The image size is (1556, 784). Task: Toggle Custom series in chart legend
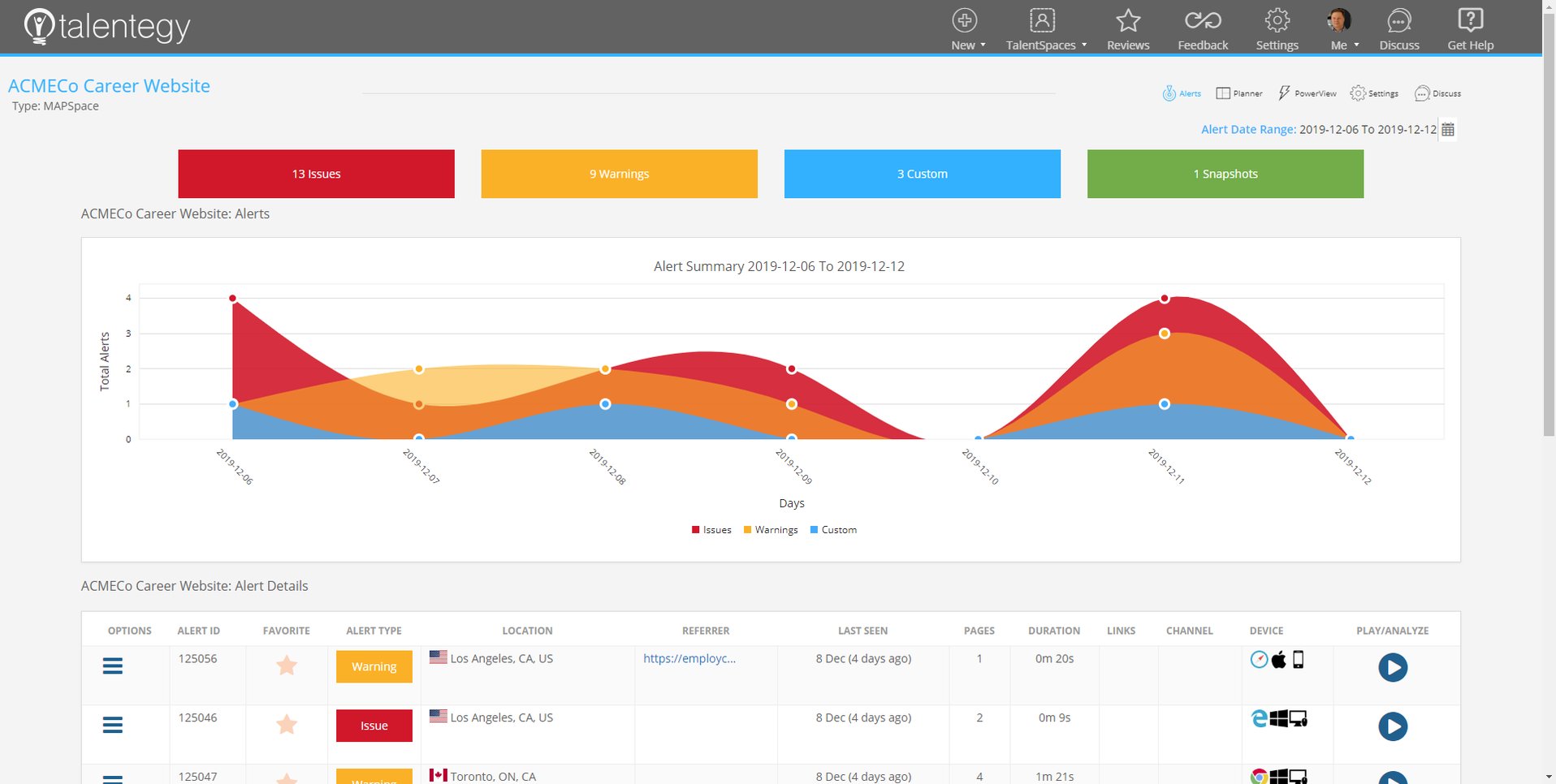(833, 530)
